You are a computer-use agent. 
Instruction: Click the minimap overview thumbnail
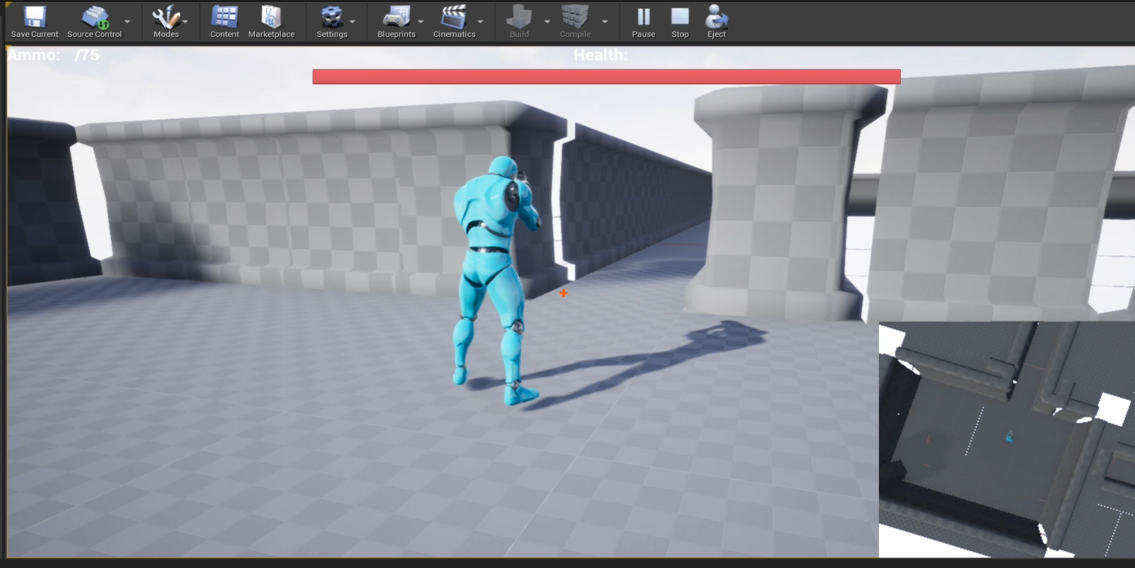[x=1007, y=439]
